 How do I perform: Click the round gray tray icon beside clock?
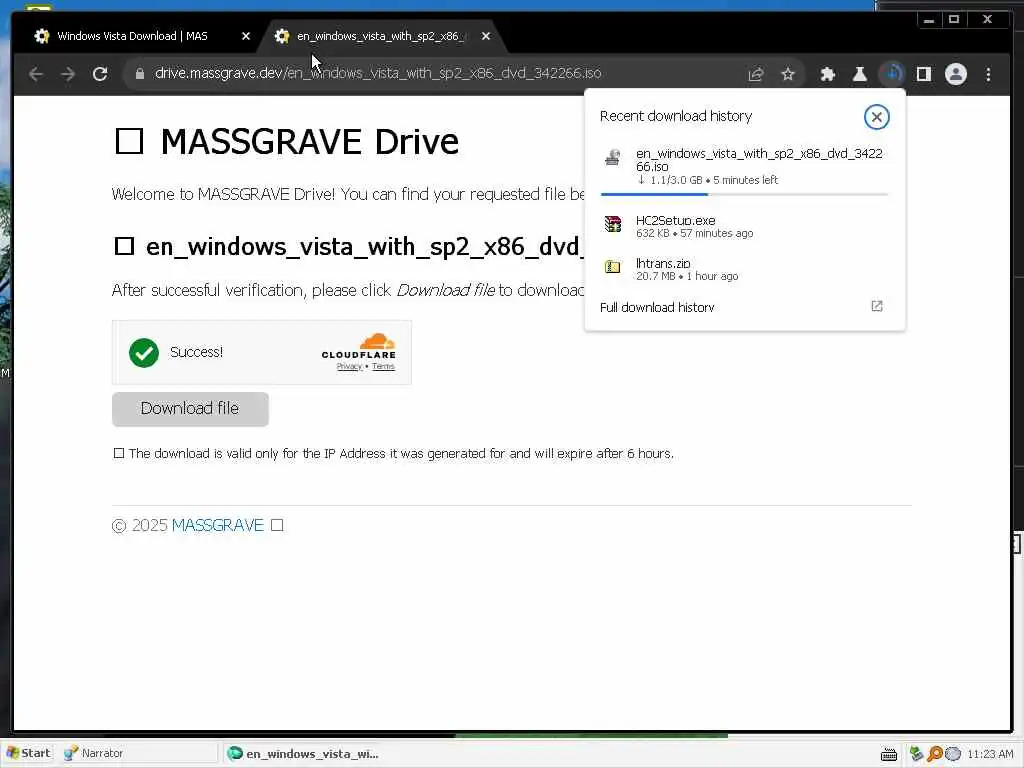[x=953, y=754]
